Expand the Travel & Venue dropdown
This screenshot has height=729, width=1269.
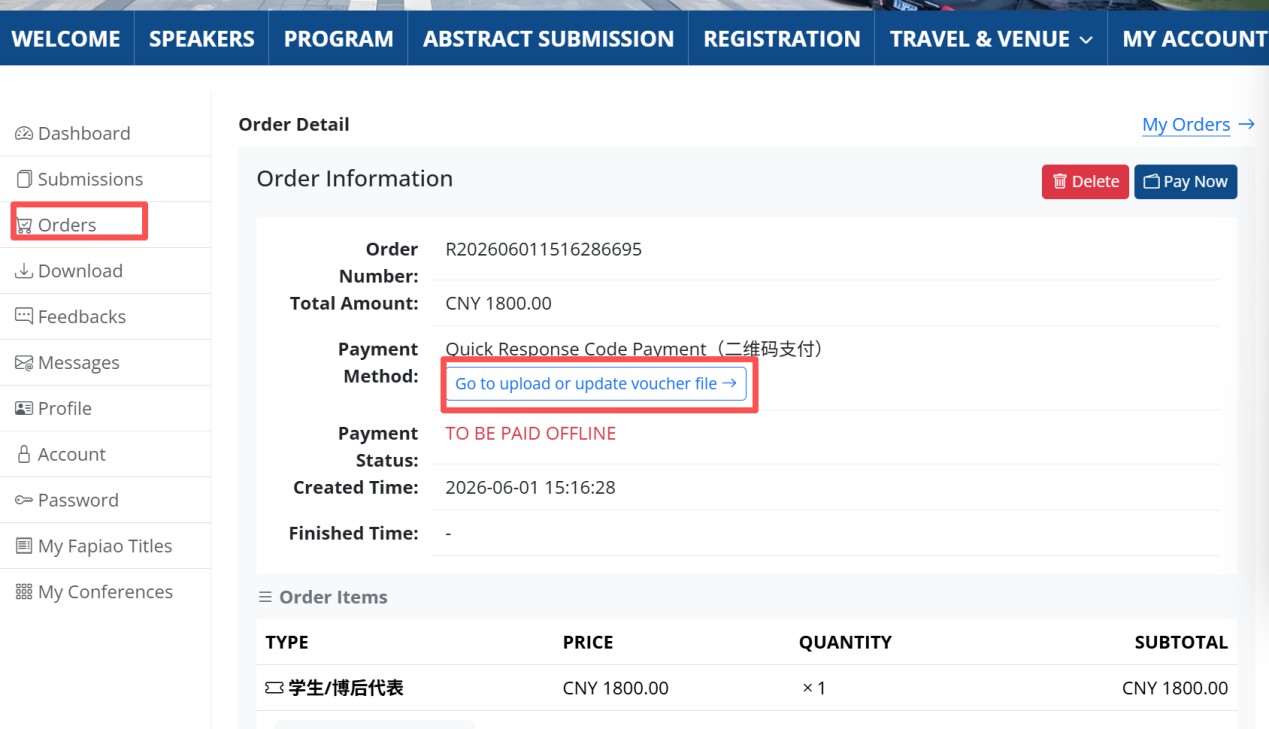(991, 39)
